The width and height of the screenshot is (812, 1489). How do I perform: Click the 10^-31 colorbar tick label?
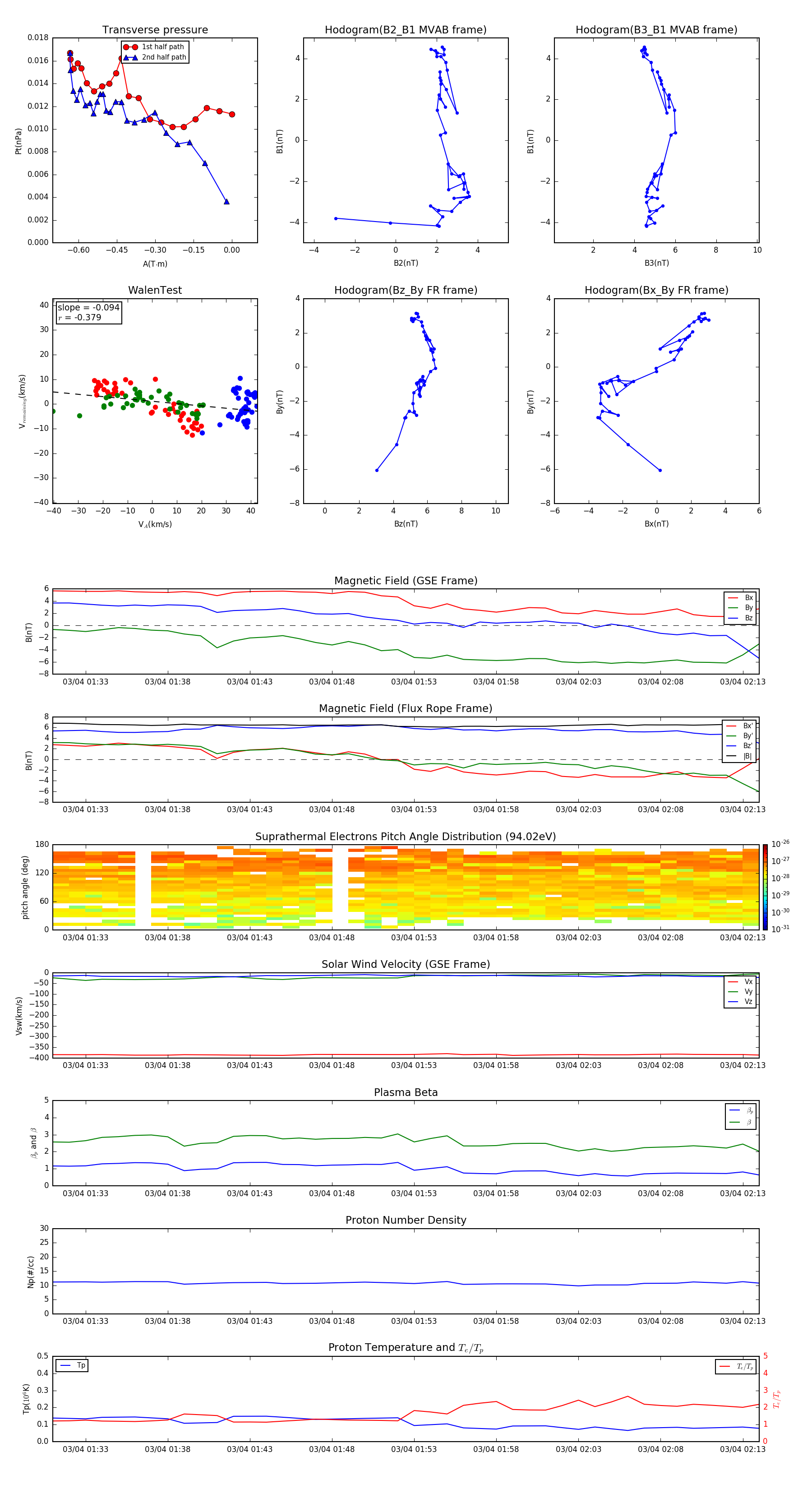(780, 929)
